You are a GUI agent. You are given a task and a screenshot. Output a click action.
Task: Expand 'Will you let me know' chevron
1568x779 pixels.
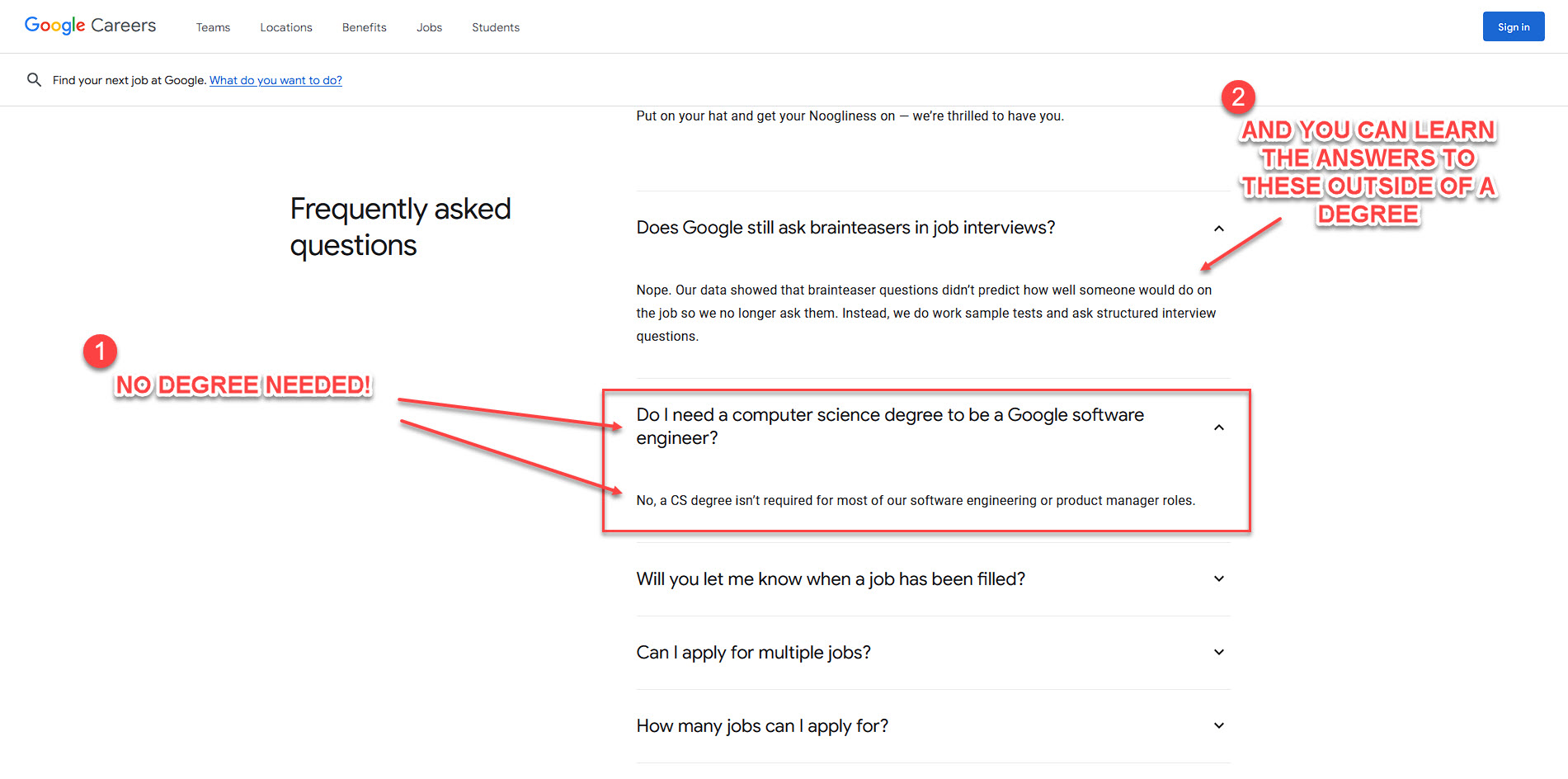pyautogui.click(x=1219, y=579)
